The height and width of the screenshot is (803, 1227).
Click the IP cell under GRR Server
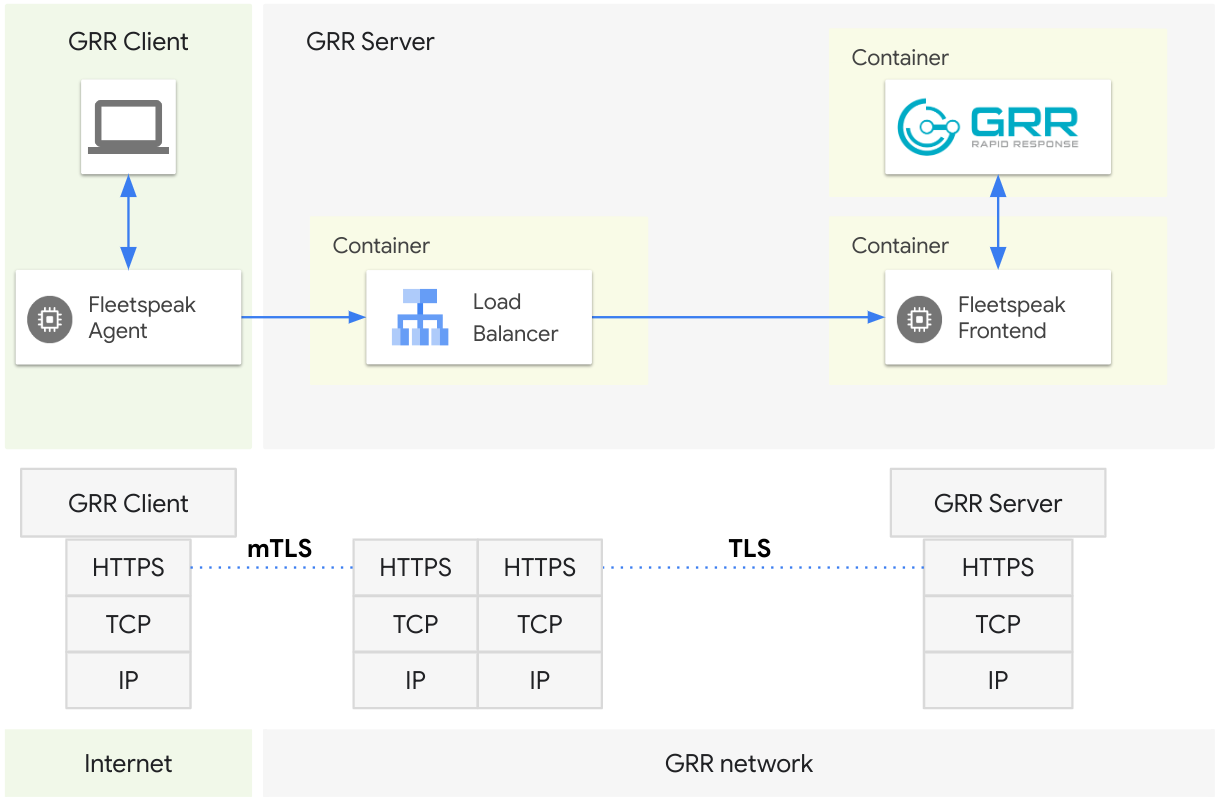coord(998,681)
